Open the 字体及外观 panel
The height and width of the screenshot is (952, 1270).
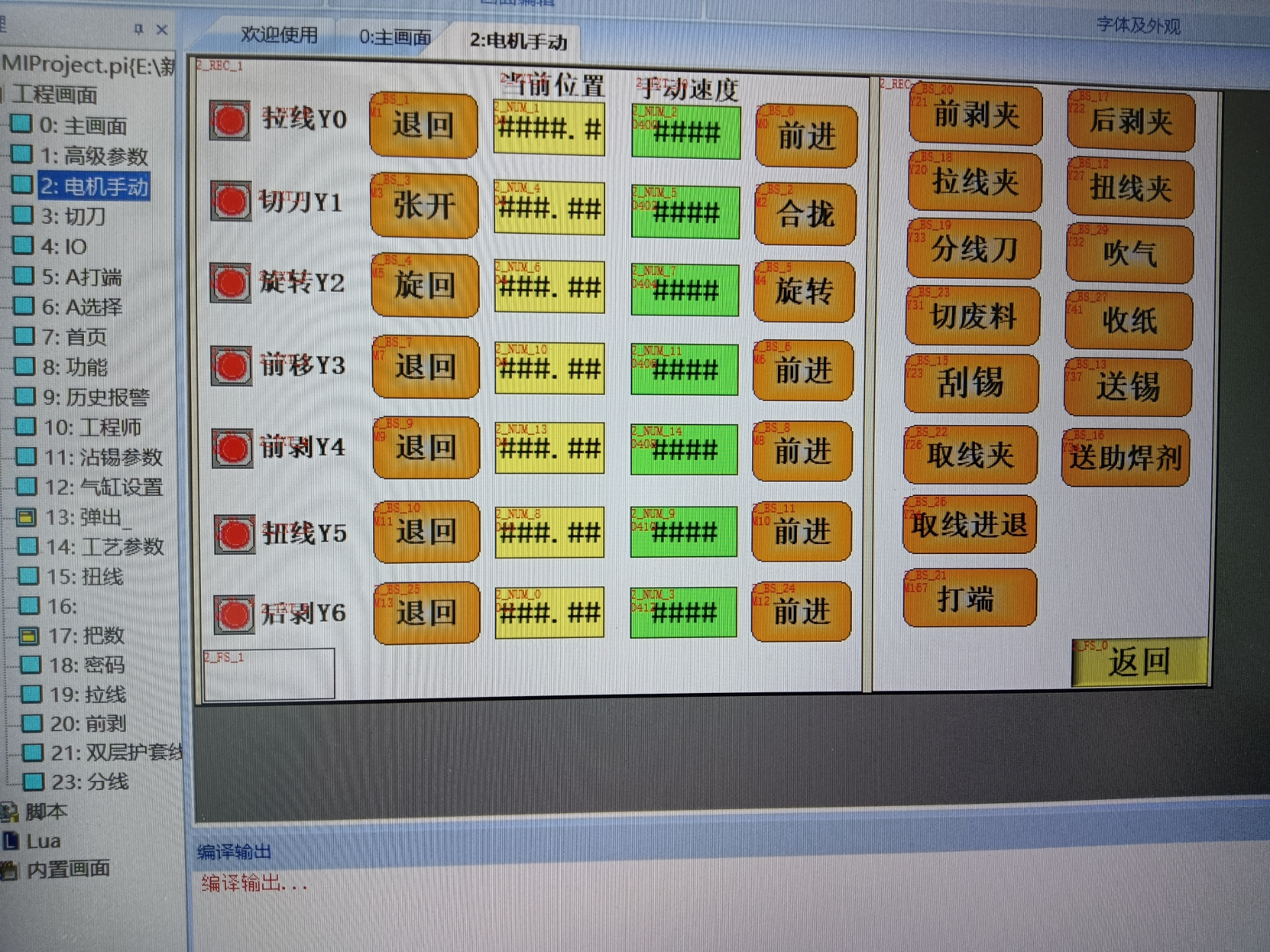point(1138,26)
